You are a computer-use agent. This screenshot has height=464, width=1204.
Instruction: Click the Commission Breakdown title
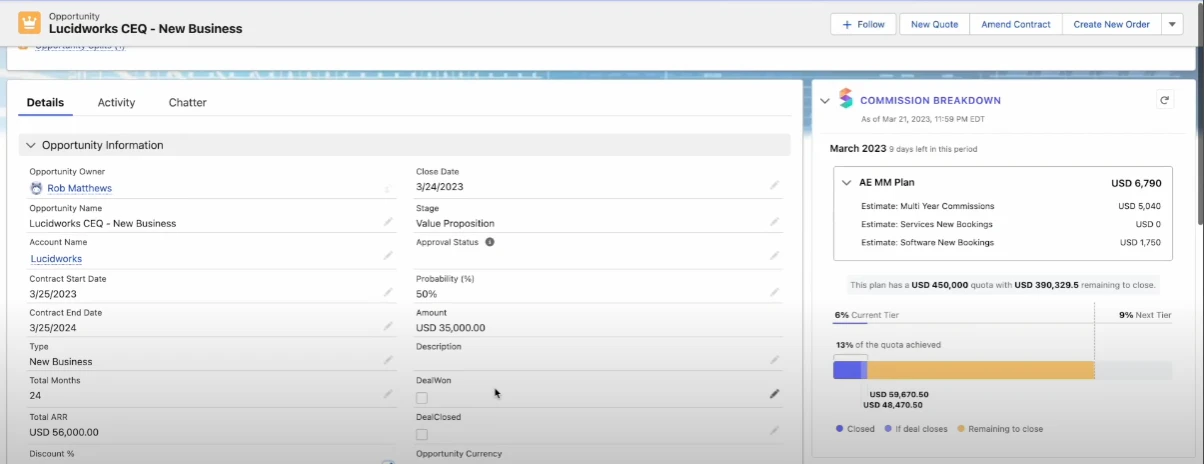pos(930,100)
